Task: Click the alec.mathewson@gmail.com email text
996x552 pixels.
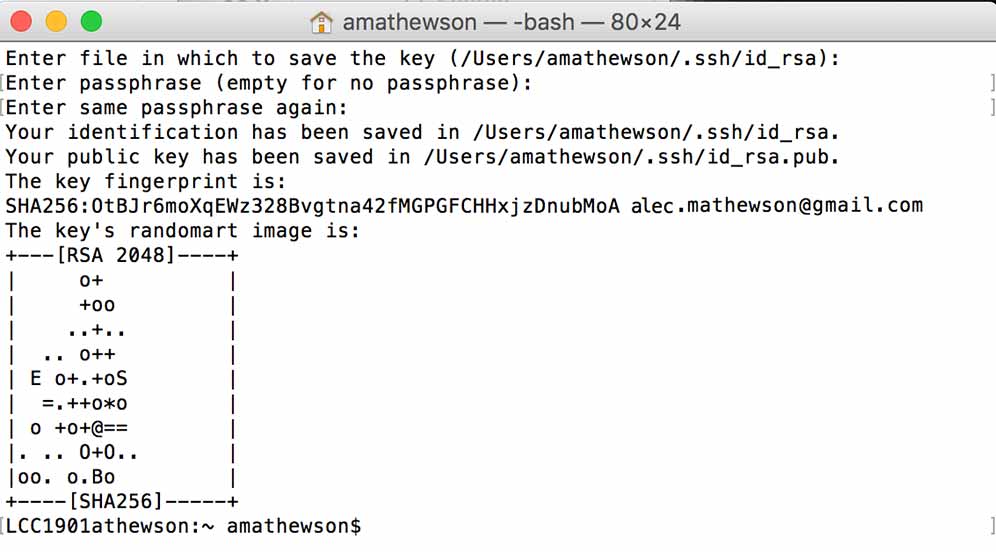Action: point(776,206)
